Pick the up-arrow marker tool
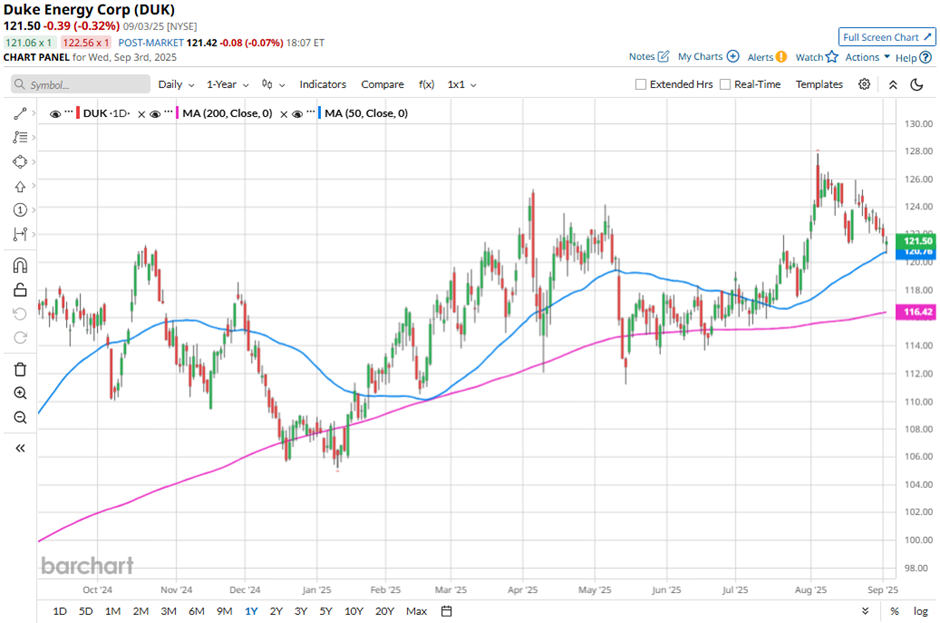940x623 pixels. point(20,186)
